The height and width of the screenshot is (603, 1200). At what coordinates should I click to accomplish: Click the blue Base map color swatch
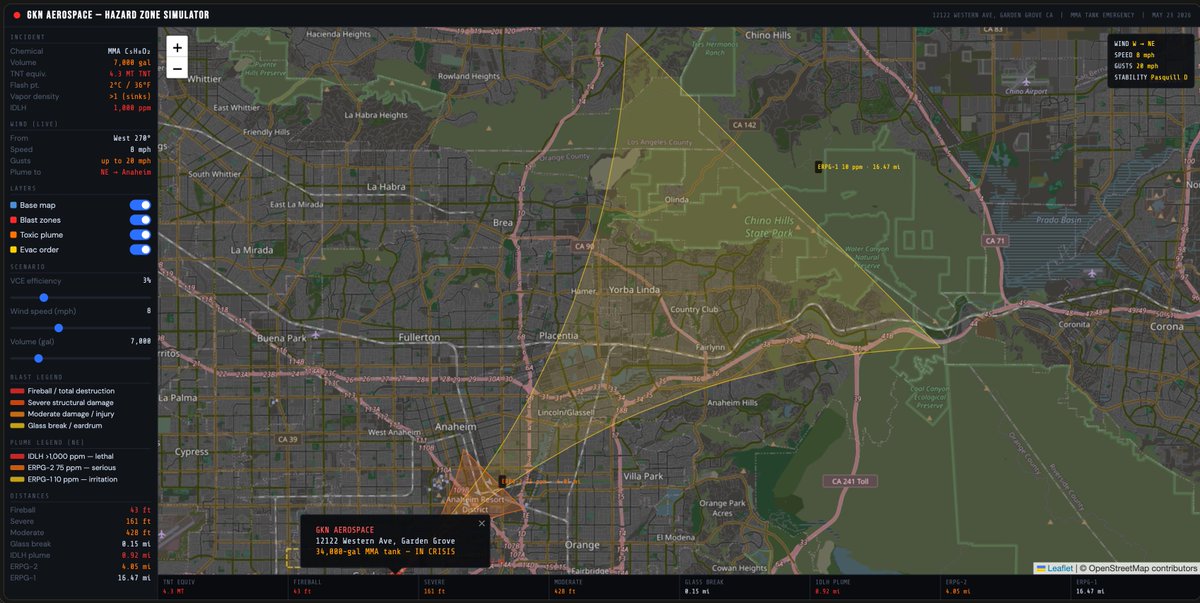click(x=13, y=205)
